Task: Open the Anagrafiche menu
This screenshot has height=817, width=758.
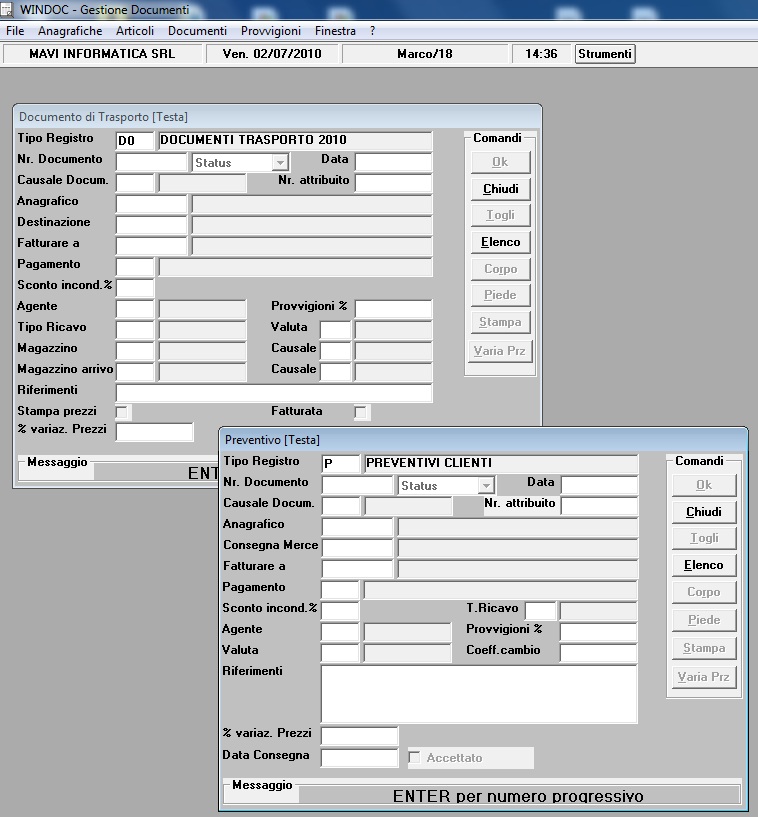Action: pos(70,31)
